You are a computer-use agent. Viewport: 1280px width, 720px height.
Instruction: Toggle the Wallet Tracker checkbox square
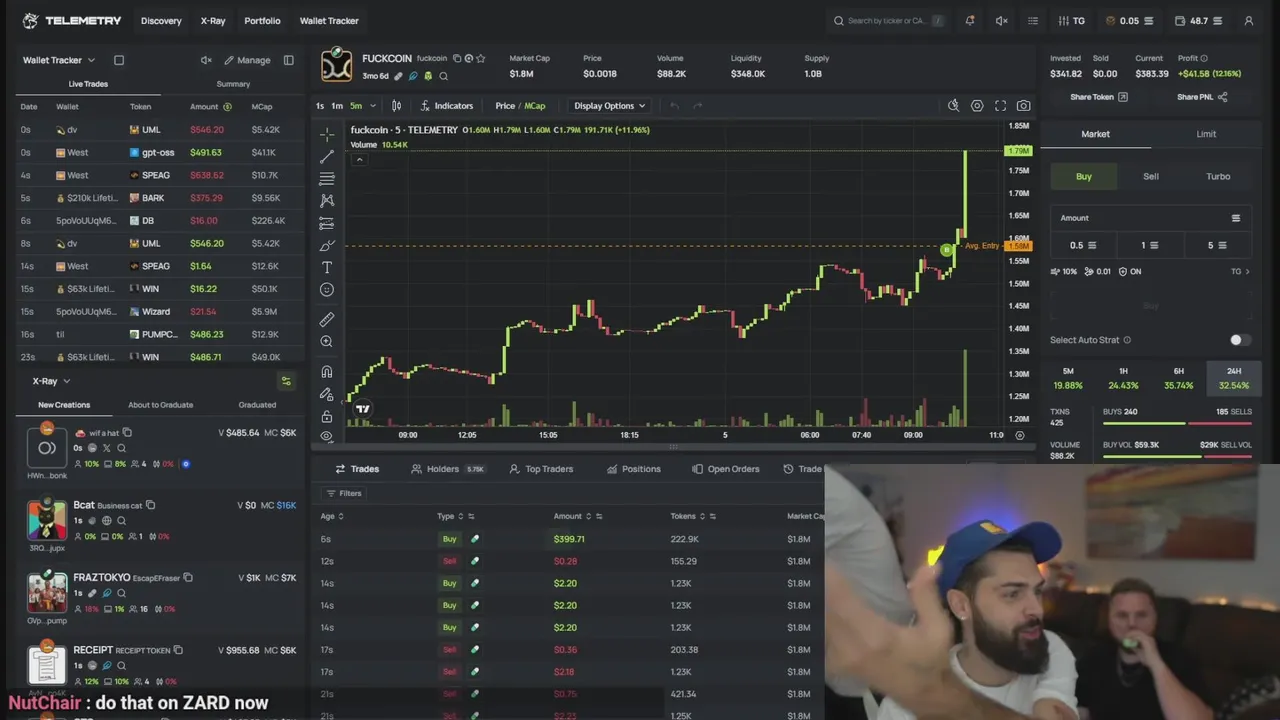(x=118, y=60)
